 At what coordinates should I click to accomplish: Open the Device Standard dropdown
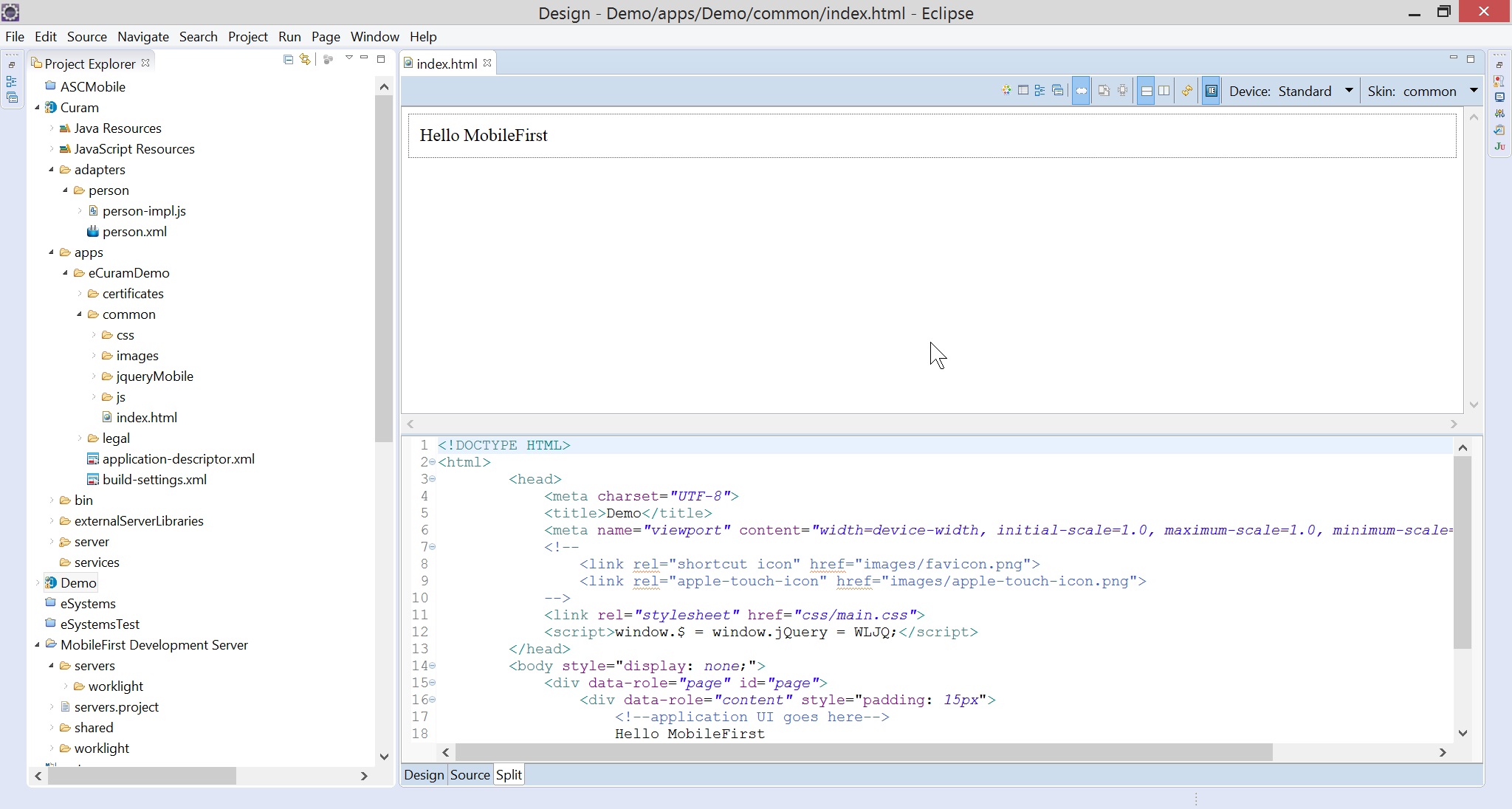[x=1349, y=90]
